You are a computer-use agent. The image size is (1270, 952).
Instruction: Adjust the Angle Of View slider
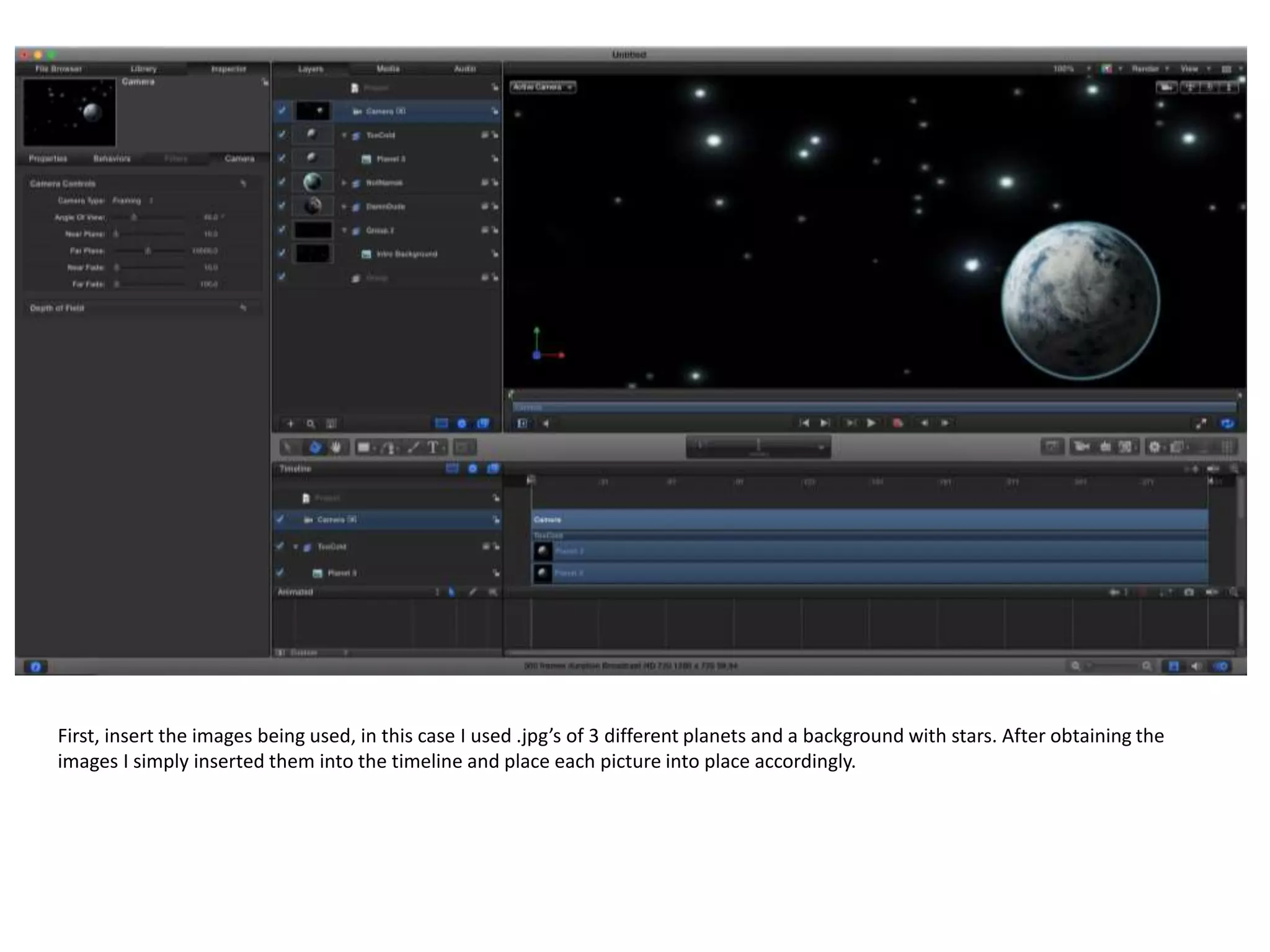pos(134,218)
